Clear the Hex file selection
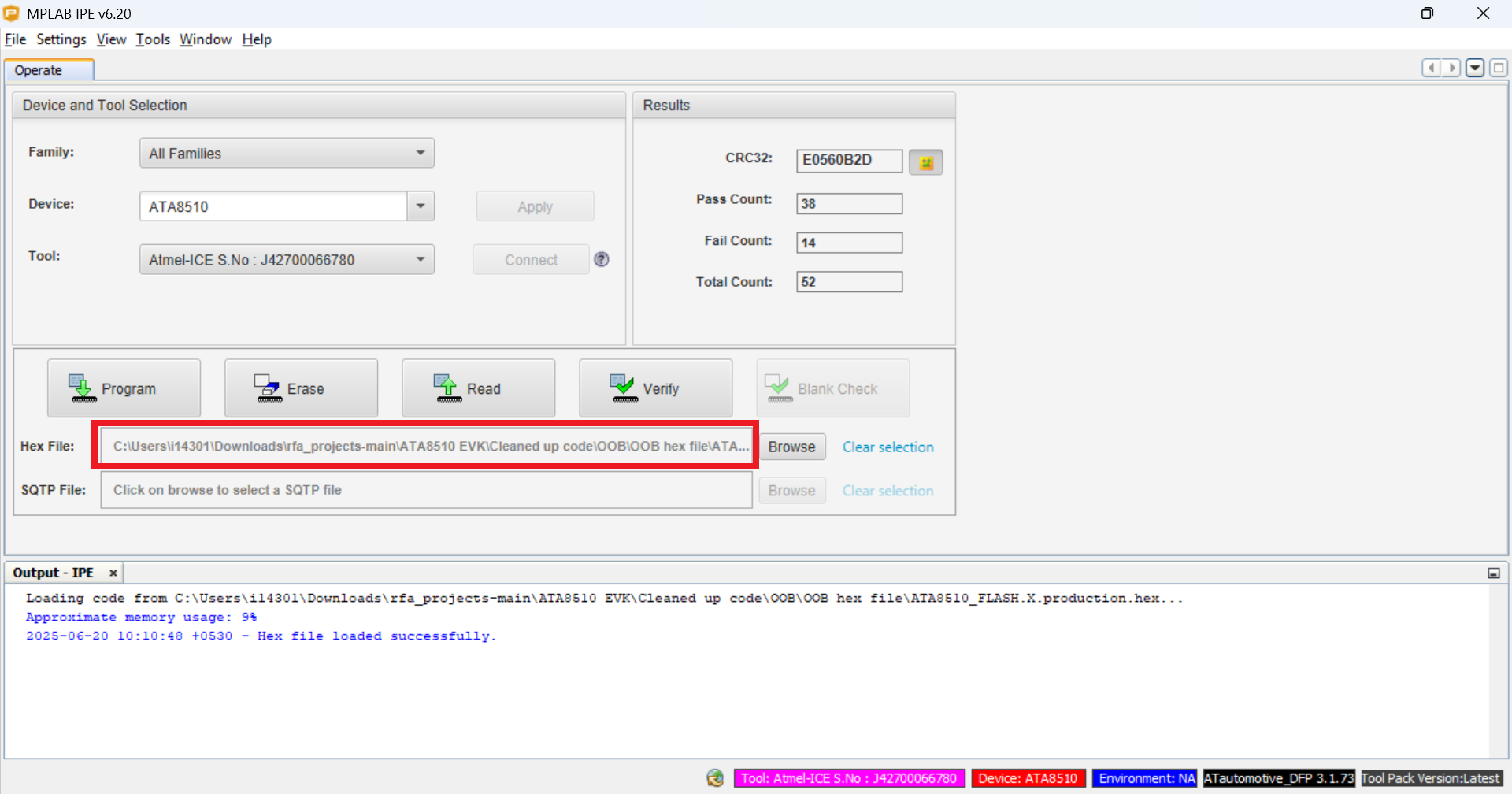Screen dimensions: 1512x794 point(888,447)
